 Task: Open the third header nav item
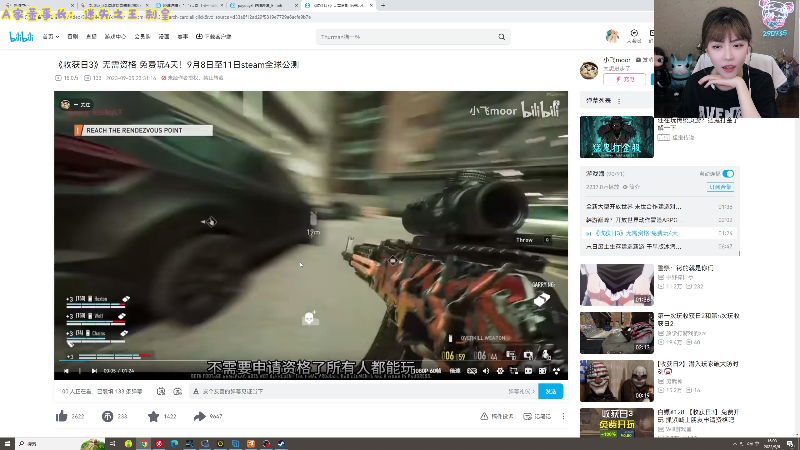pos(91,37)
